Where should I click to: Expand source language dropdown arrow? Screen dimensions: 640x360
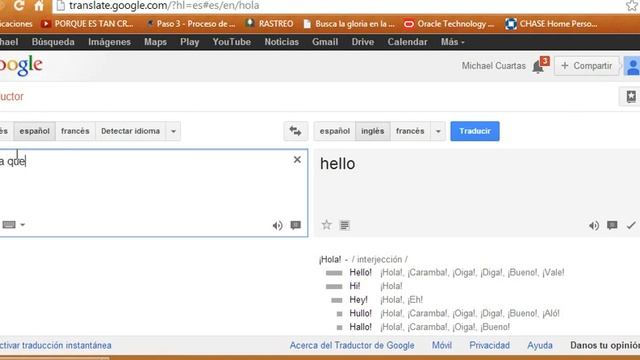(173, 131)
